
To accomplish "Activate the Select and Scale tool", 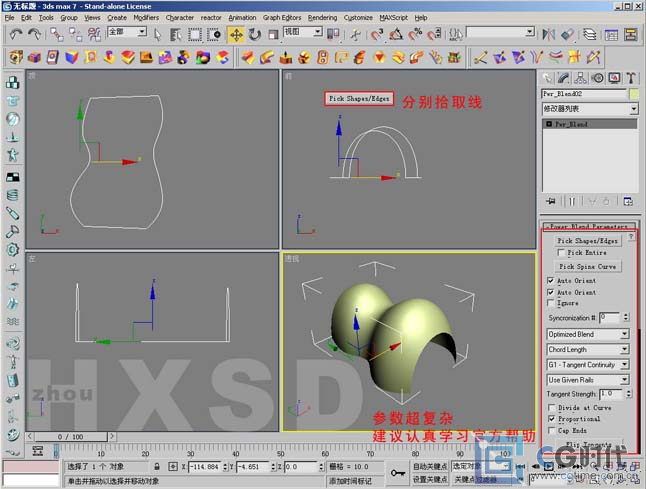I will 273,35.
